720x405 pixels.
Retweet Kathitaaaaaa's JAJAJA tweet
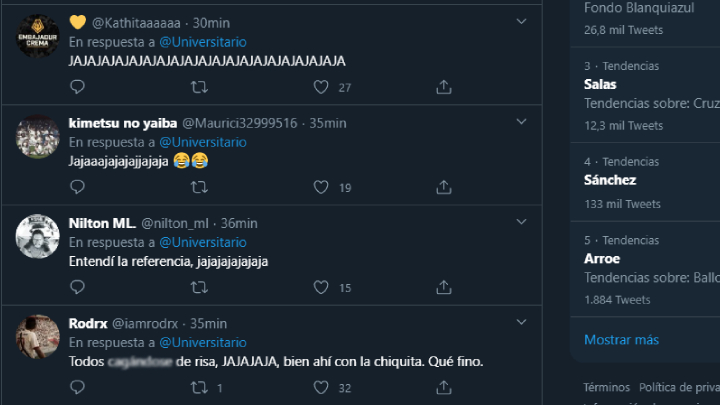click(x=198, y=87)
